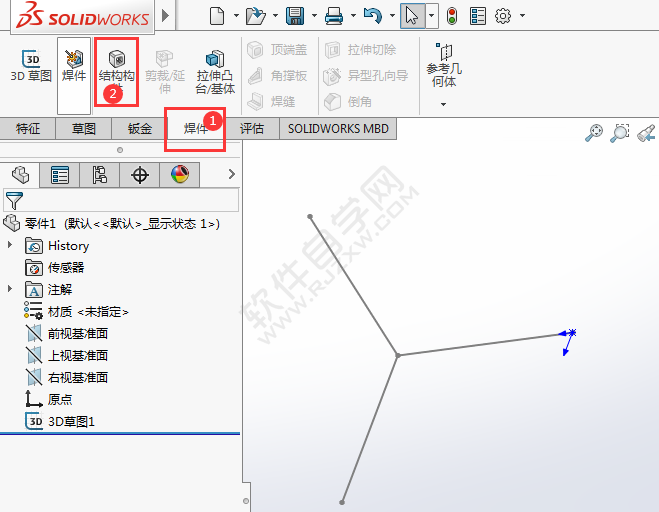Open the Save dropdown arrow
Screen dimensions: 659x512
click(314, 16)
